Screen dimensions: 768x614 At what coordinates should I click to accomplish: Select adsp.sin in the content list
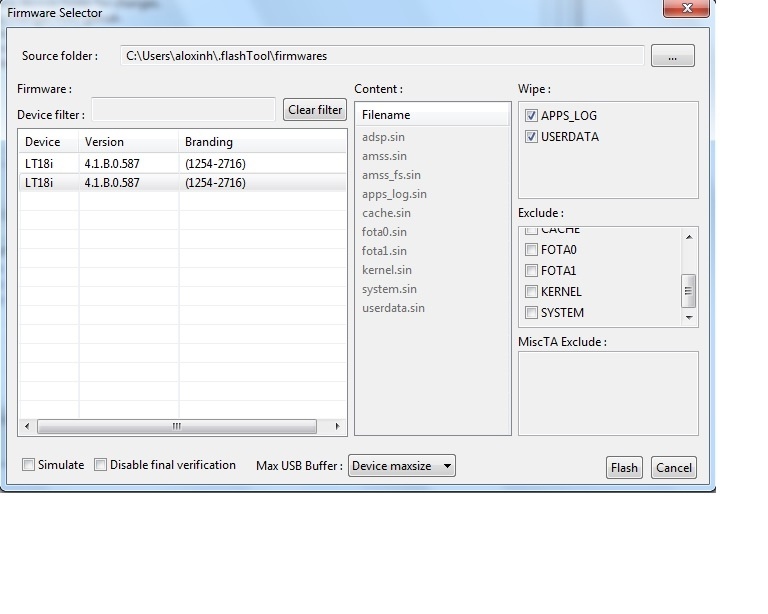pos(383,137)
